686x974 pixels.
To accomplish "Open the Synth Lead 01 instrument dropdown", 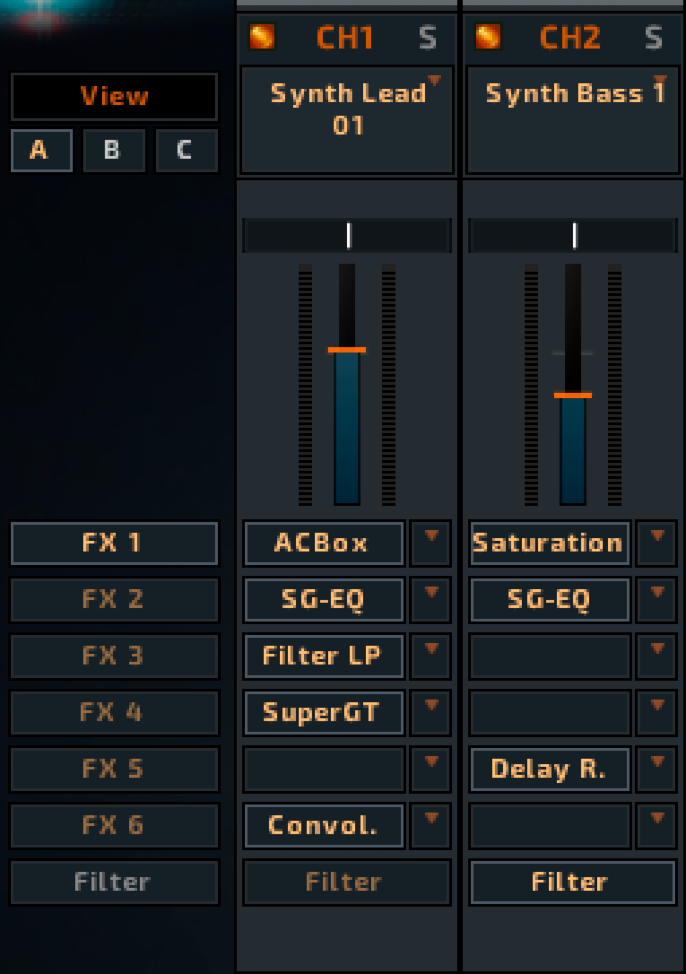I will point(434,81).
